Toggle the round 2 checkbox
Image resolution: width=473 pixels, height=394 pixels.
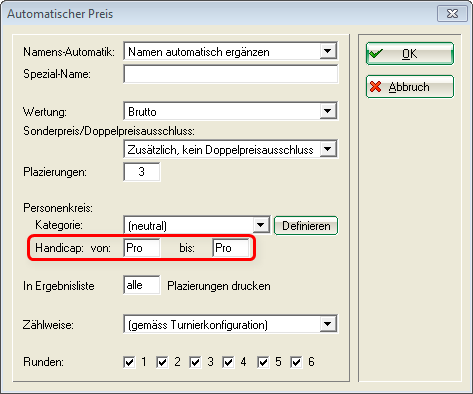[x=162, y=362]
